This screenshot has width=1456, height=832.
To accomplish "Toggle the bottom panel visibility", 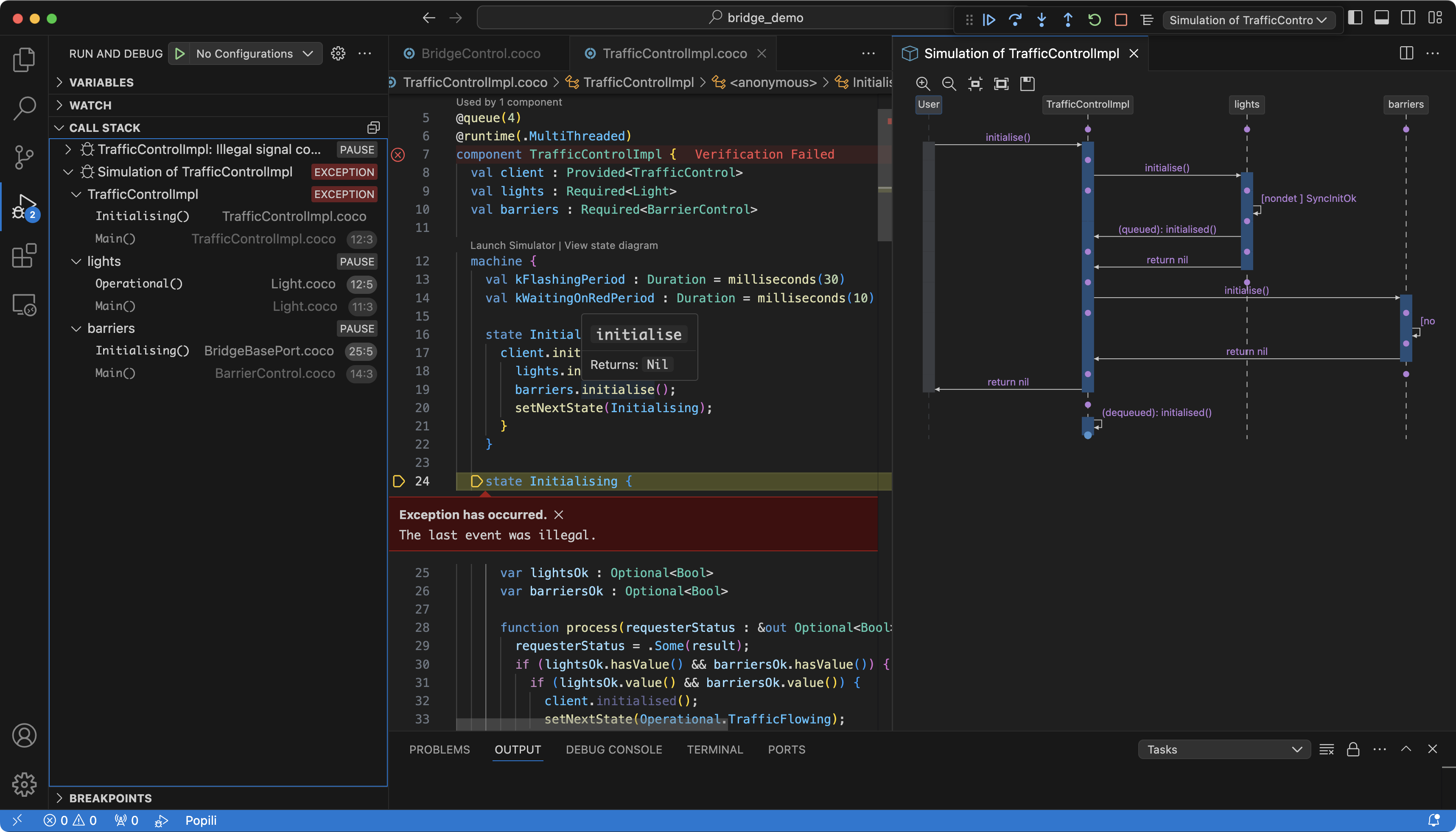I will [1382, 18].
